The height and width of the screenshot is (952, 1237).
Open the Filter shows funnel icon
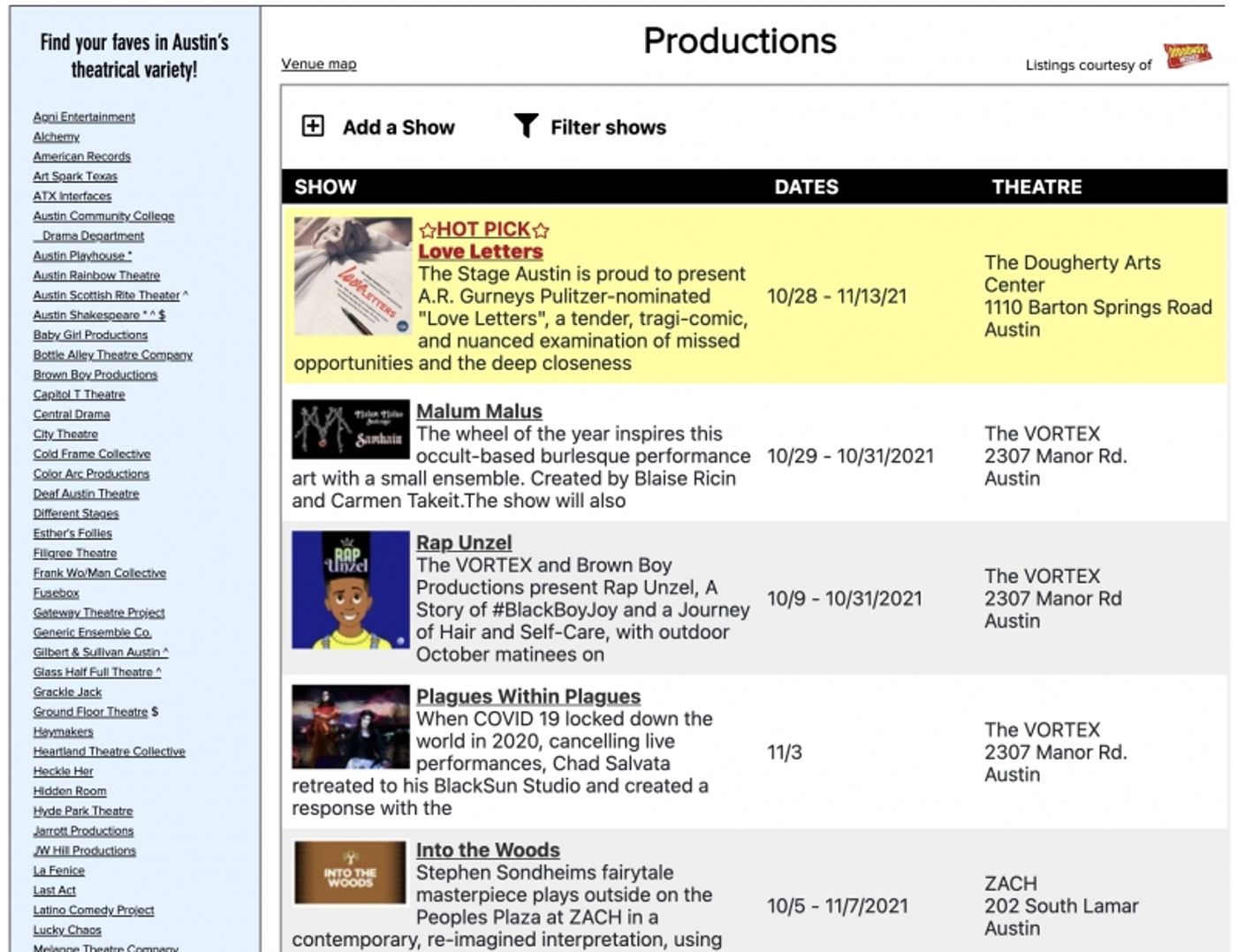tap(527, 126)
